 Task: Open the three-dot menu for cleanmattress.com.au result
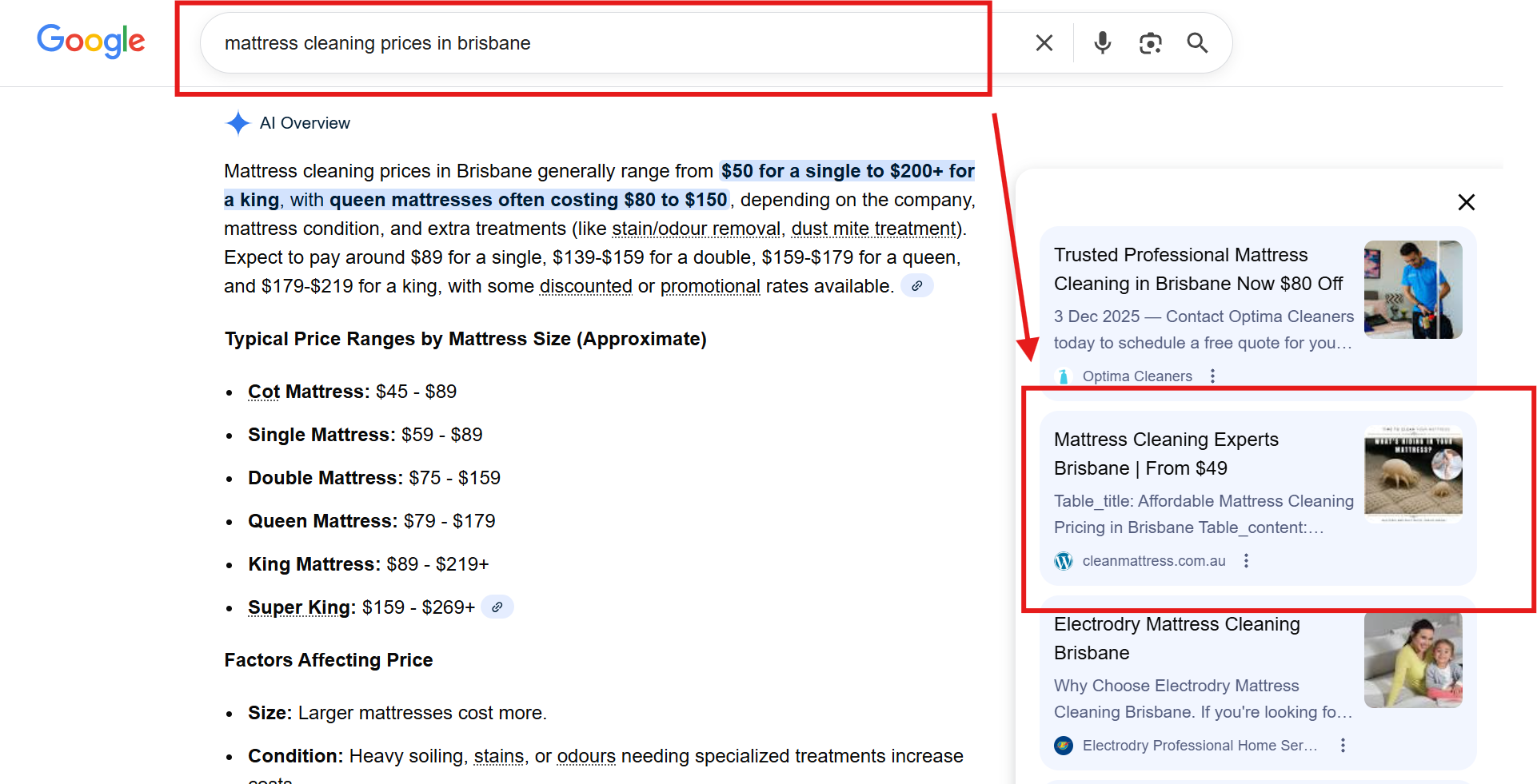[1246, 561]
